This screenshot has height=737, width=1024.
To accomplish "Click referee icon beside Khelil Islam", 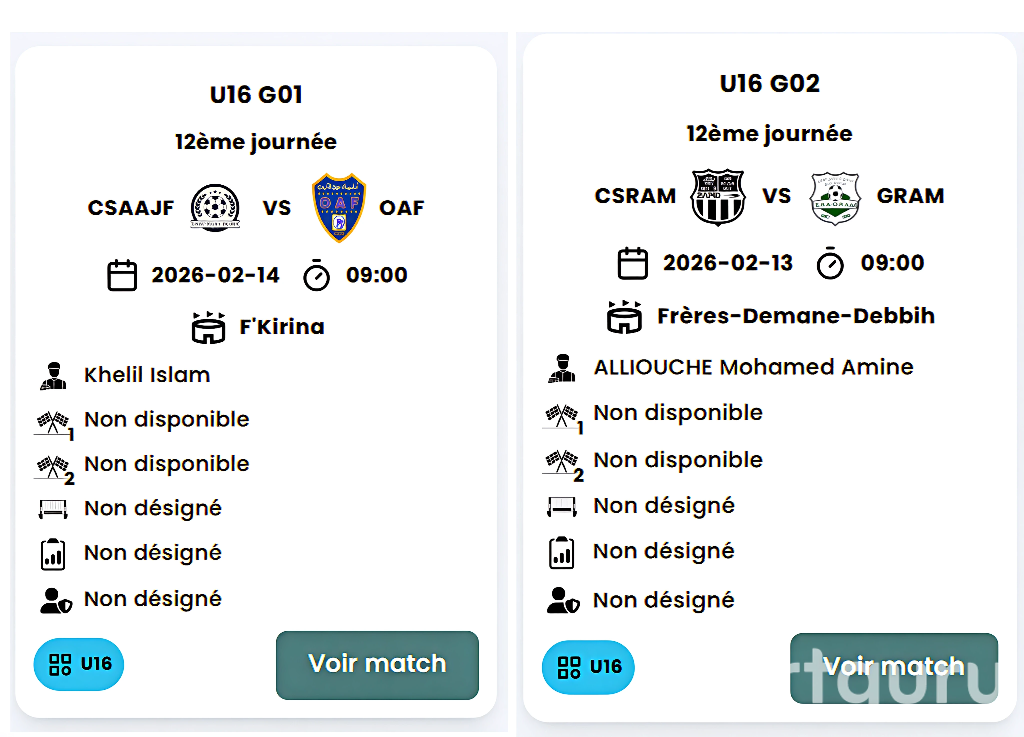I will coord(53,376).
